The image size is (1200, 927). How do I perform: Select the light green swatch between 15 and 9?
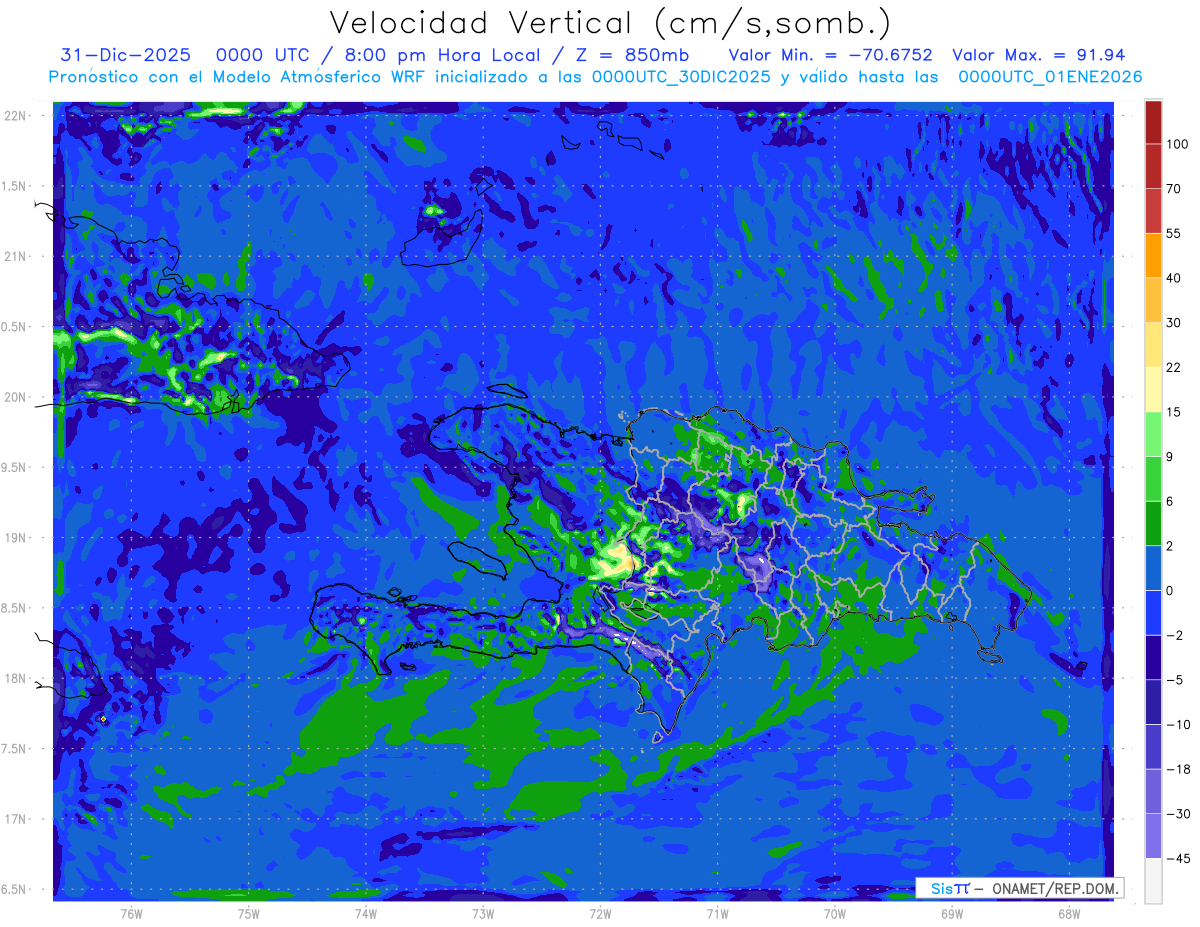point(1153,434)
